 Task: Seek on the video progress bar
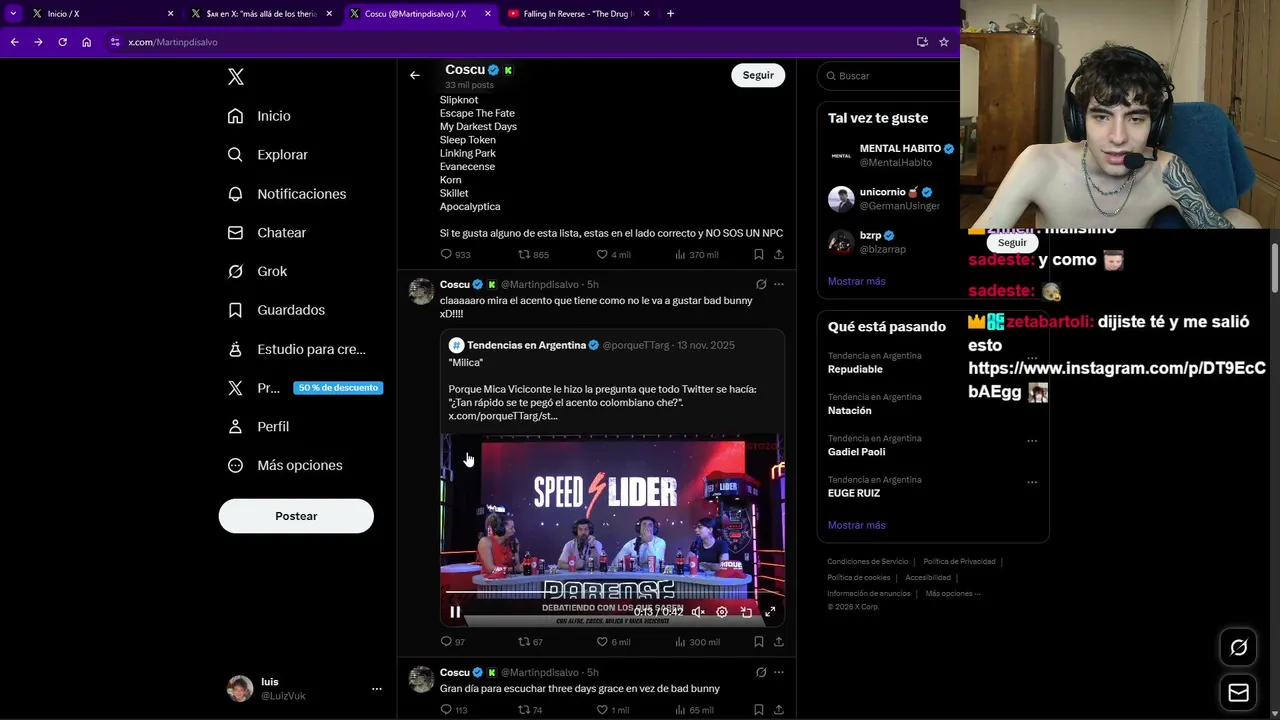click(x=612, y=593)
